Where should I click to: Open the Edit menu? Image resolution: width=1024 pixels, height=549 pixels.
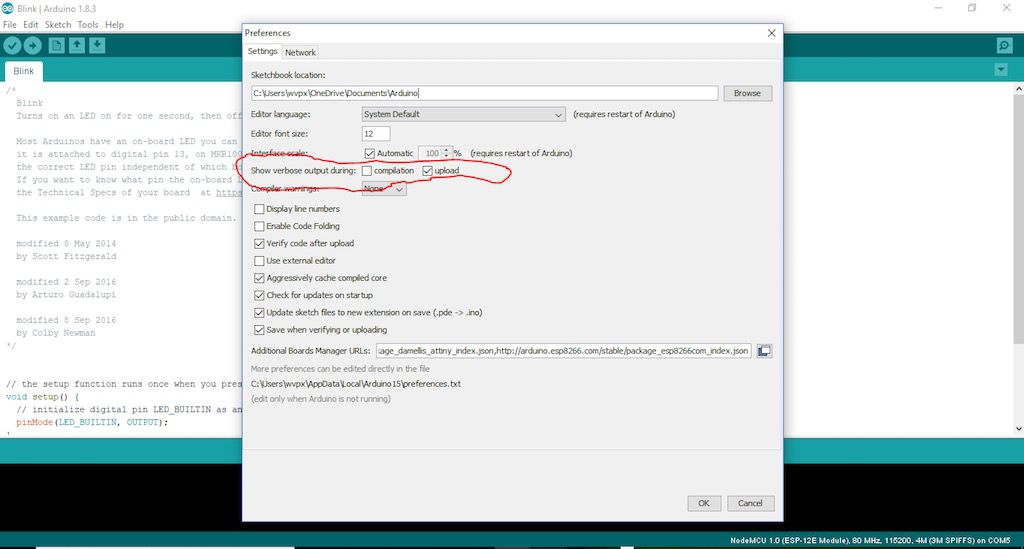[x=31, y=25]
